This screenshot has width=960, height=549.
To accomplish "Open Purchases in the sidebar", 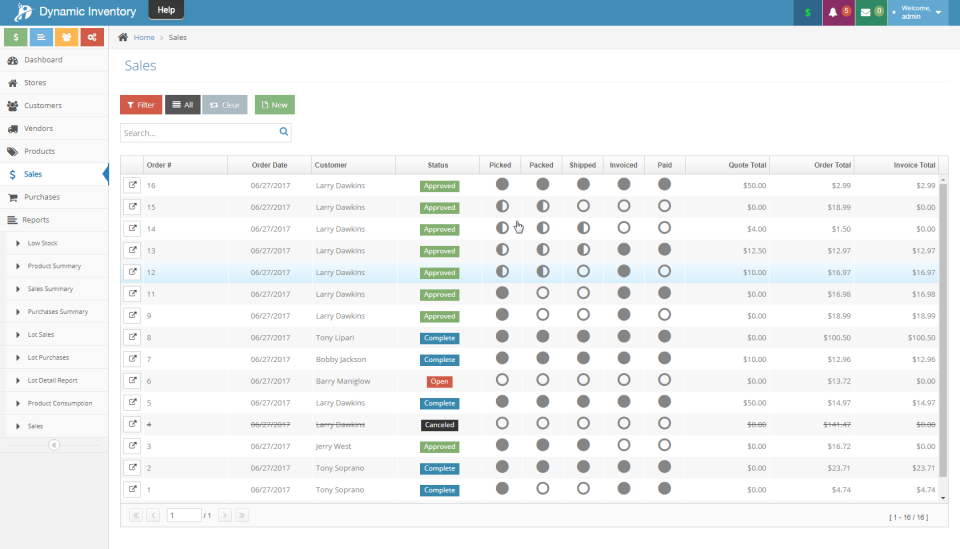I will tap(54, 197).
